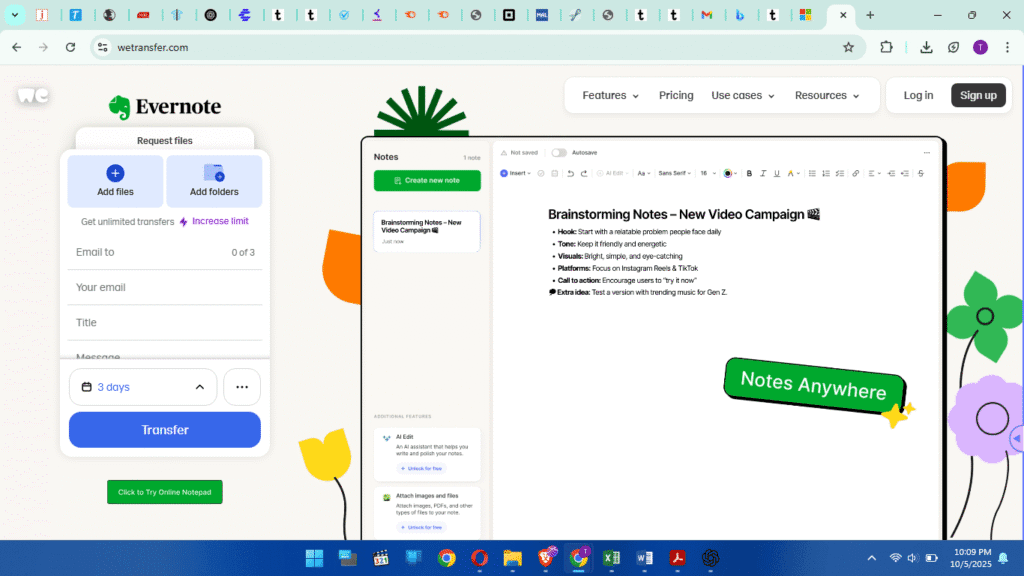
Task: Open the Windows Start menu
Action: 314,558
